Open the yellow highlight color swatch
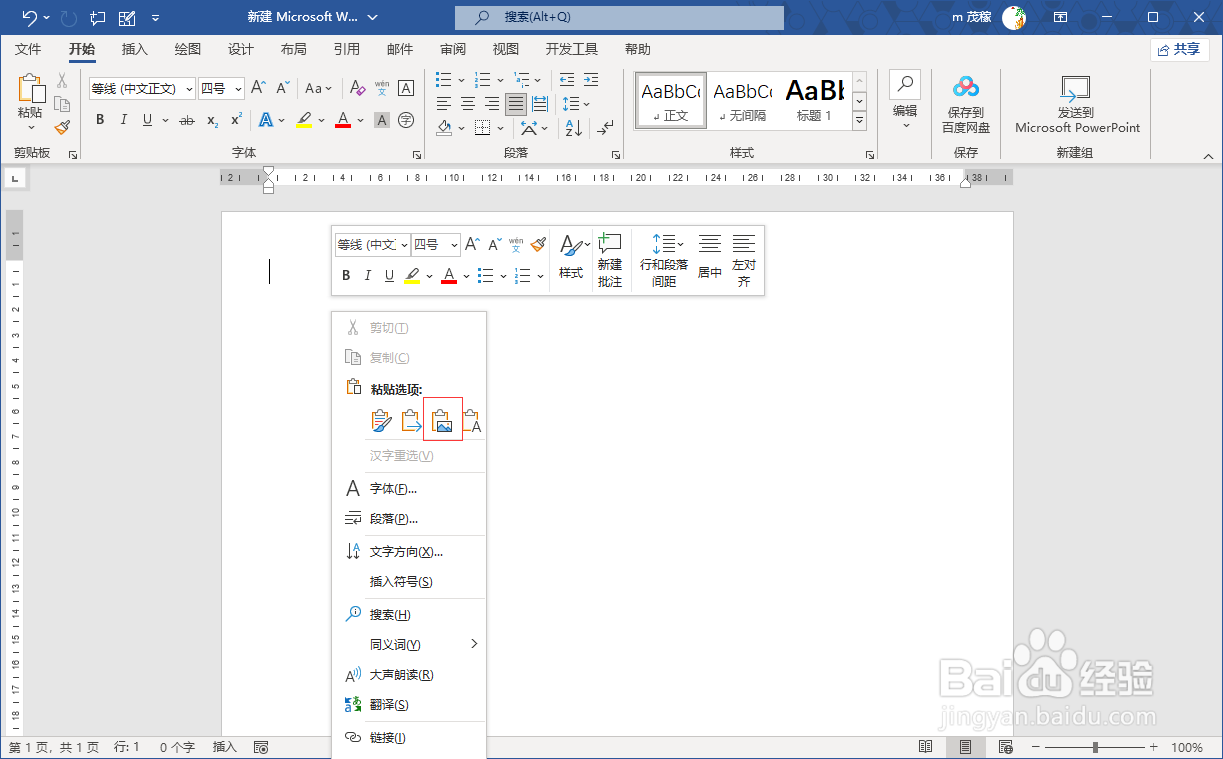Viewport: 1223px width, 759px height. (303, 119)
